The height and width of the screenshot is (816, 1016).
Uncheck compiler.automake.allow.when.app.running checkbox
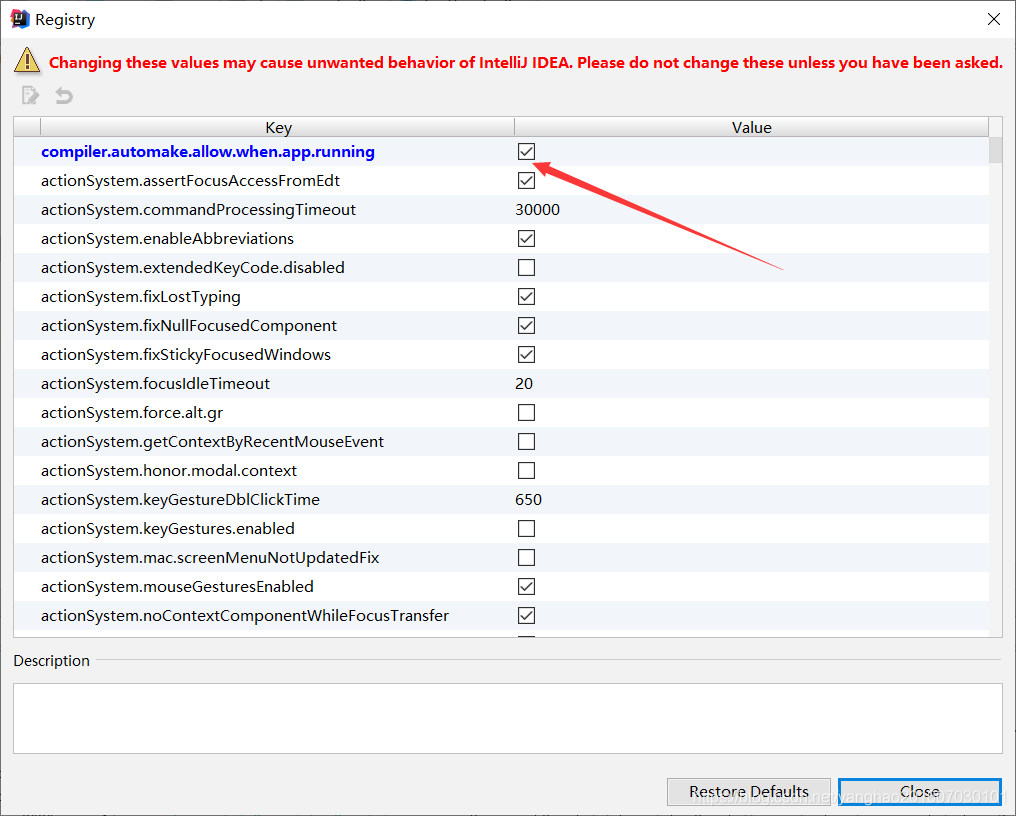point(526,152)
